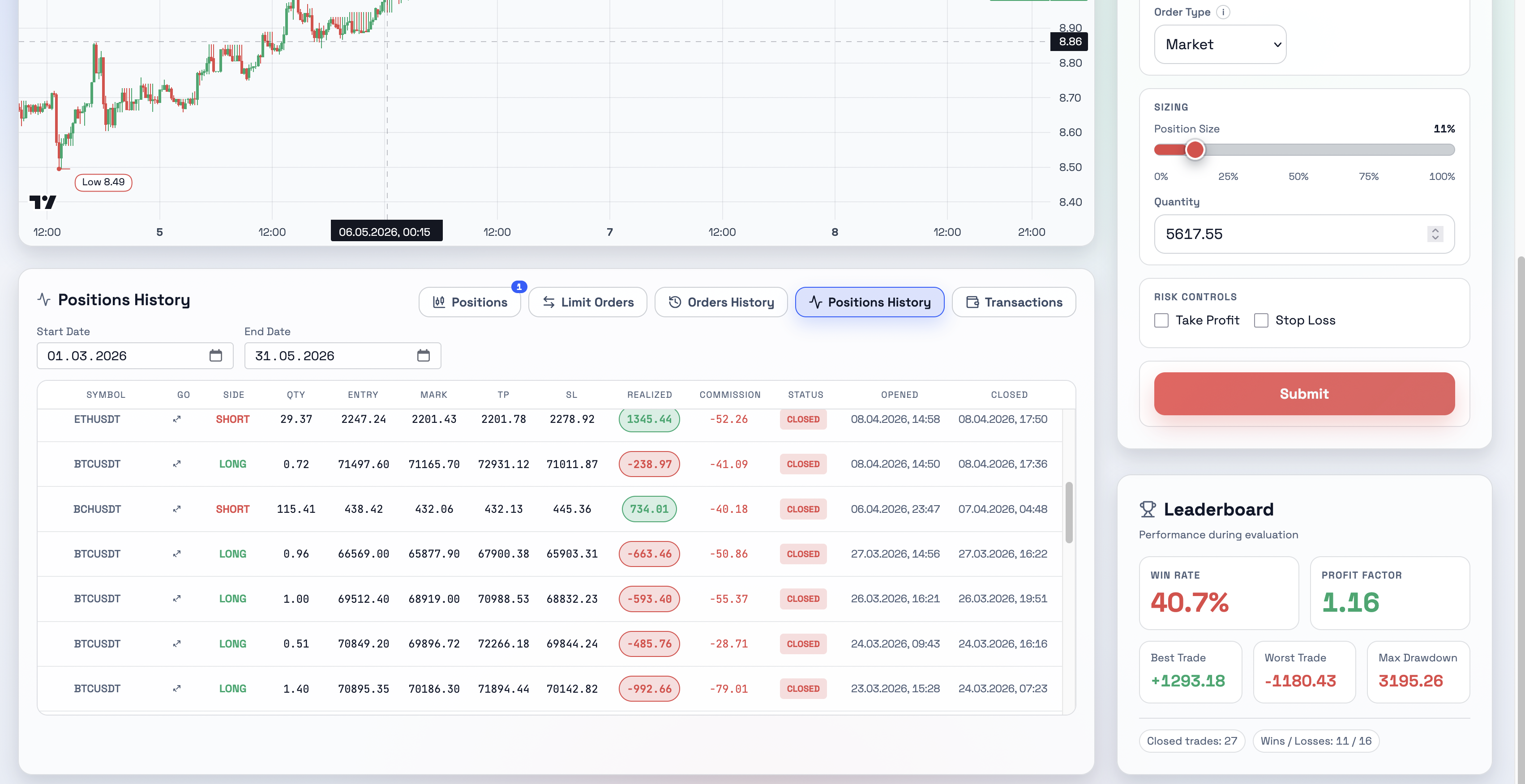Switch to the Positions tab
The height and width of the screenshot is (784, 1525).
point(470,303)
